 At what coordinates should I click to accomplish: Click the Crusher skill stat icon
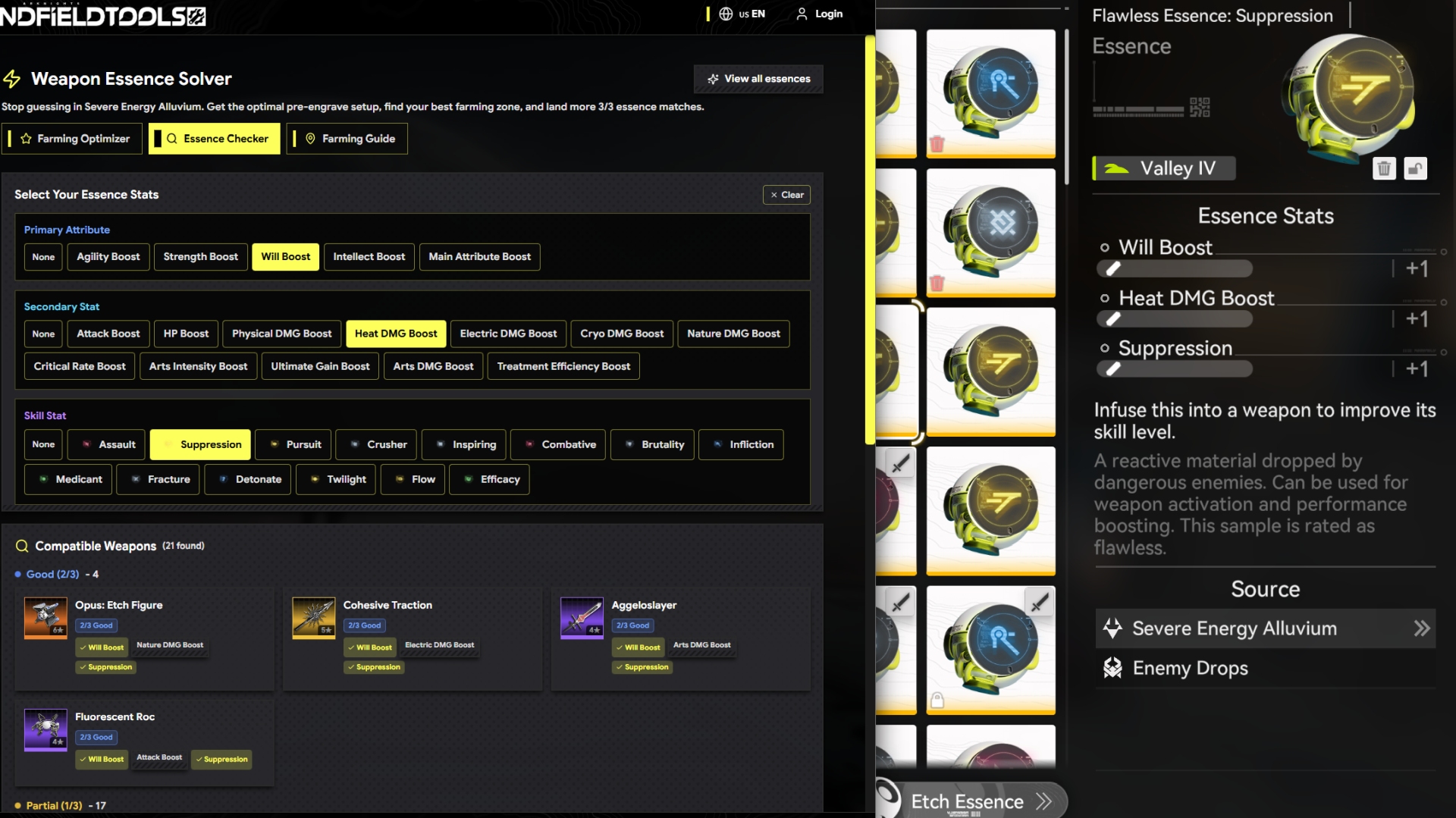tap(355, 444)
